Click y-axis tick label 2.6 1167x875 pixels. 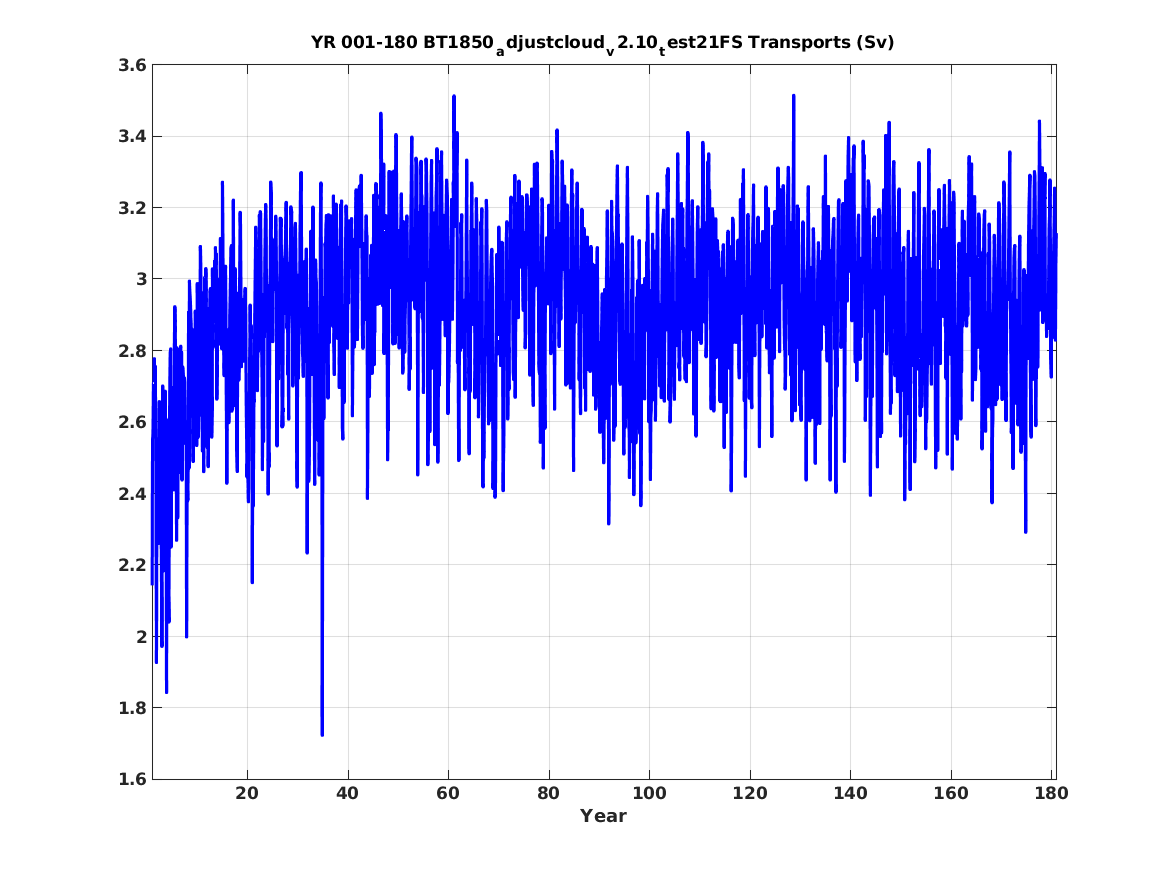(x=132, y=423)
